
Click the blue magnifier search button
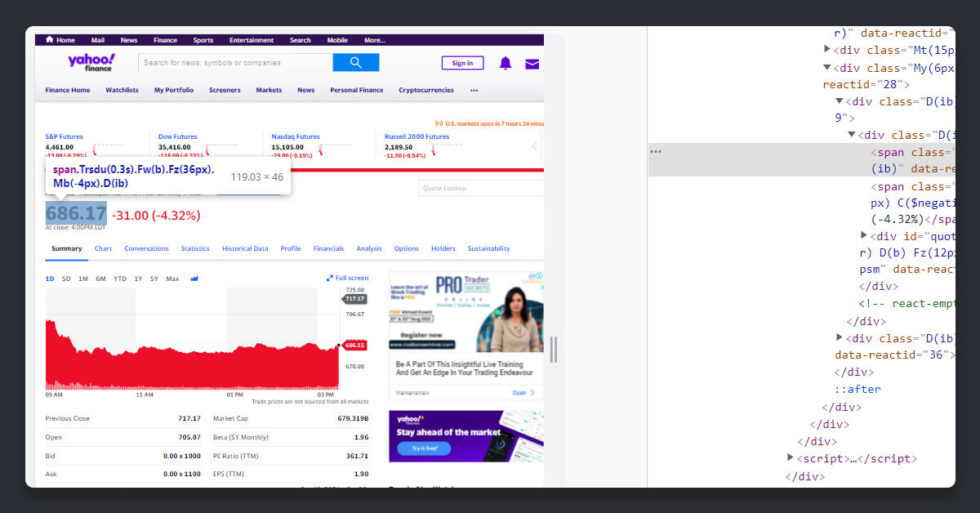click(x=356, y=62)
